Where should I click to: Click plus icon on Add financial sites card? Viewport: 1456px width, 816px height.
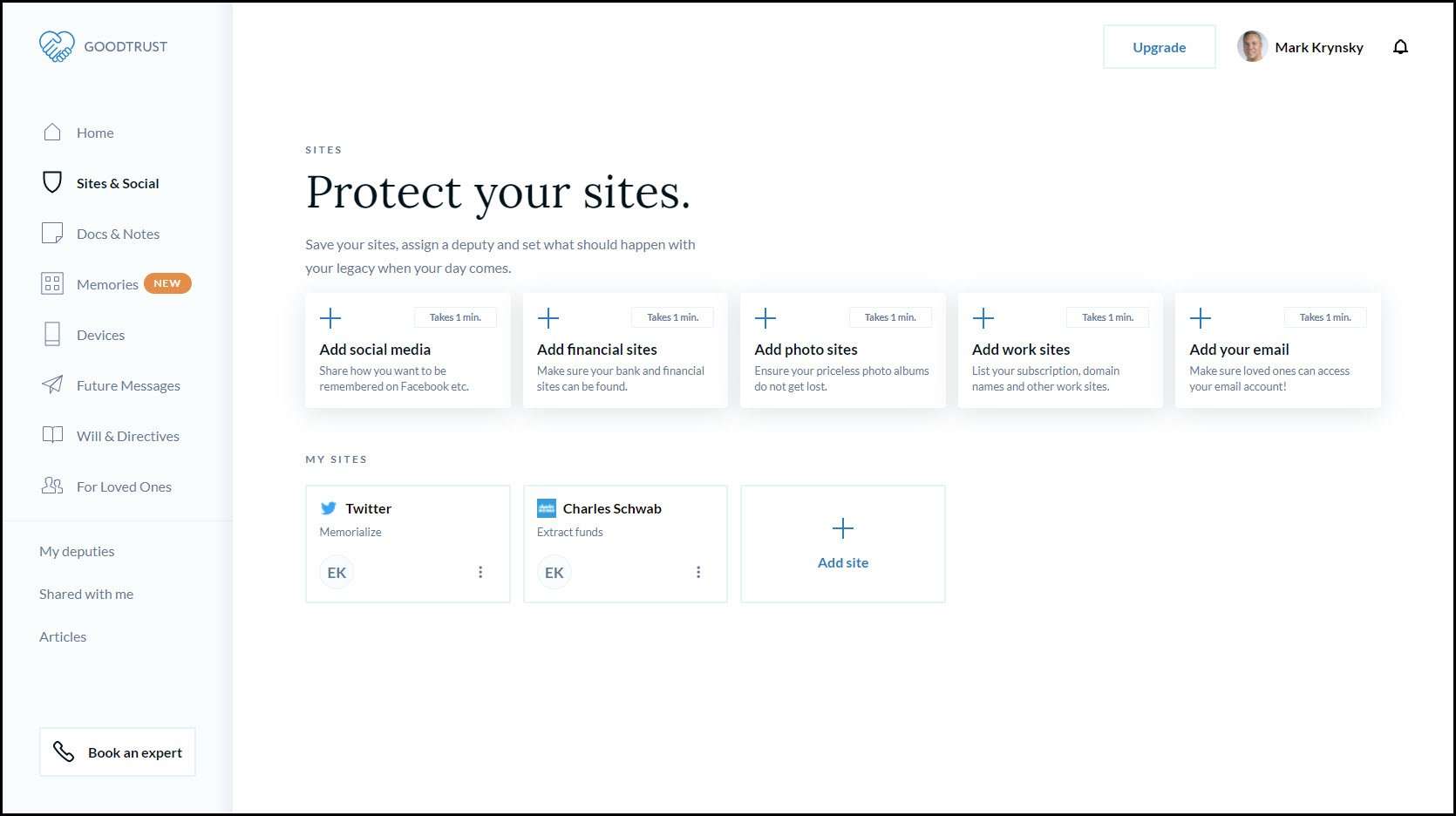click(548, 318)
